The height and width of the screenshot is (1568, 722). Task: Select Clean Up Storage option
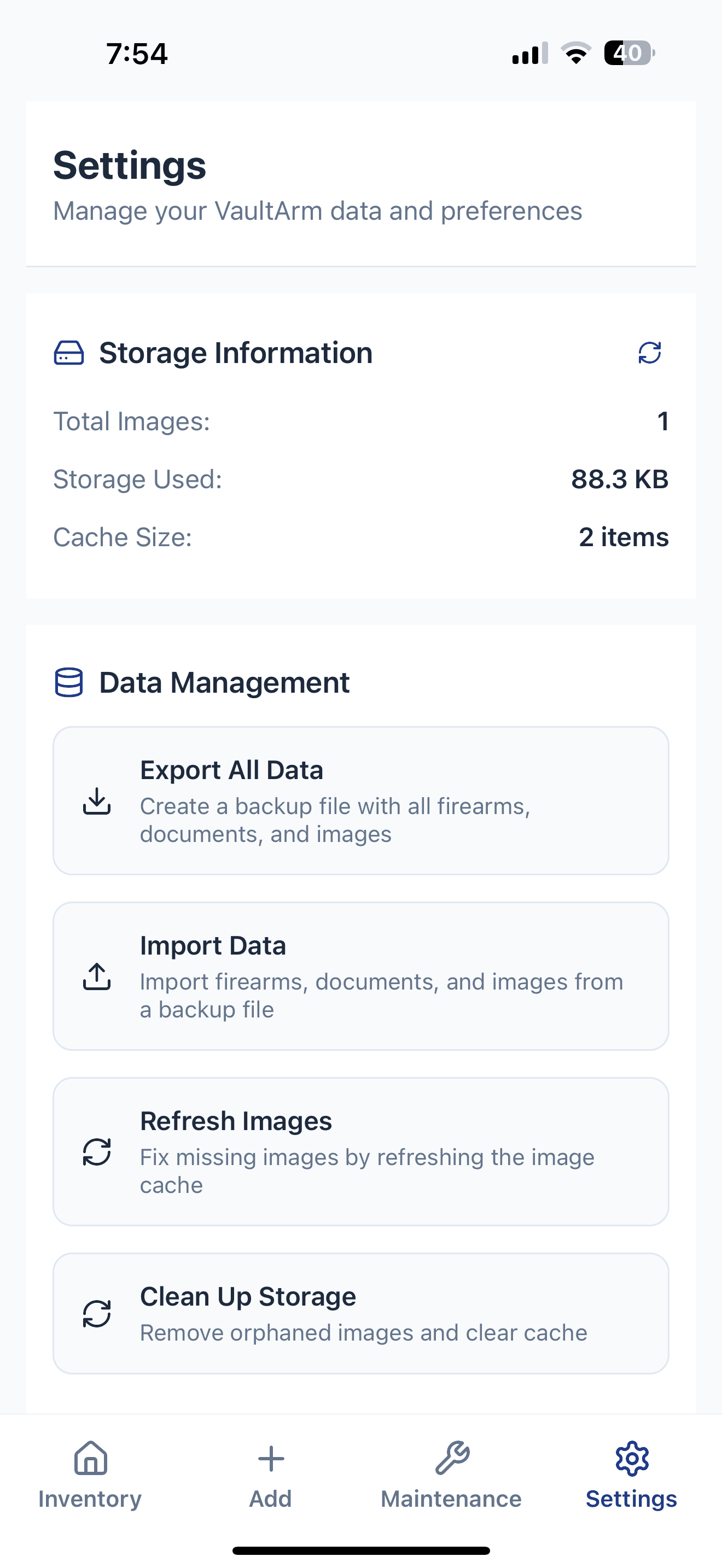[360, 1314]
